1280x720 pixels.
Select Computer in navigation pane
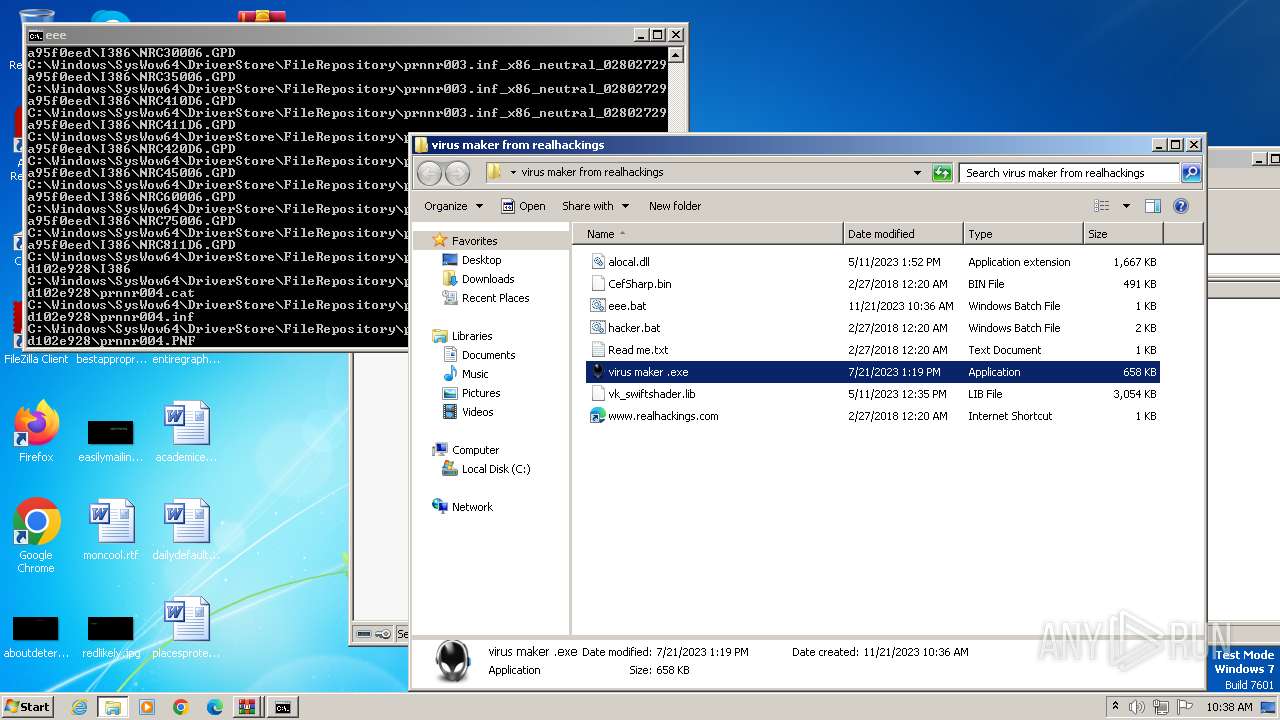(475, 450)
